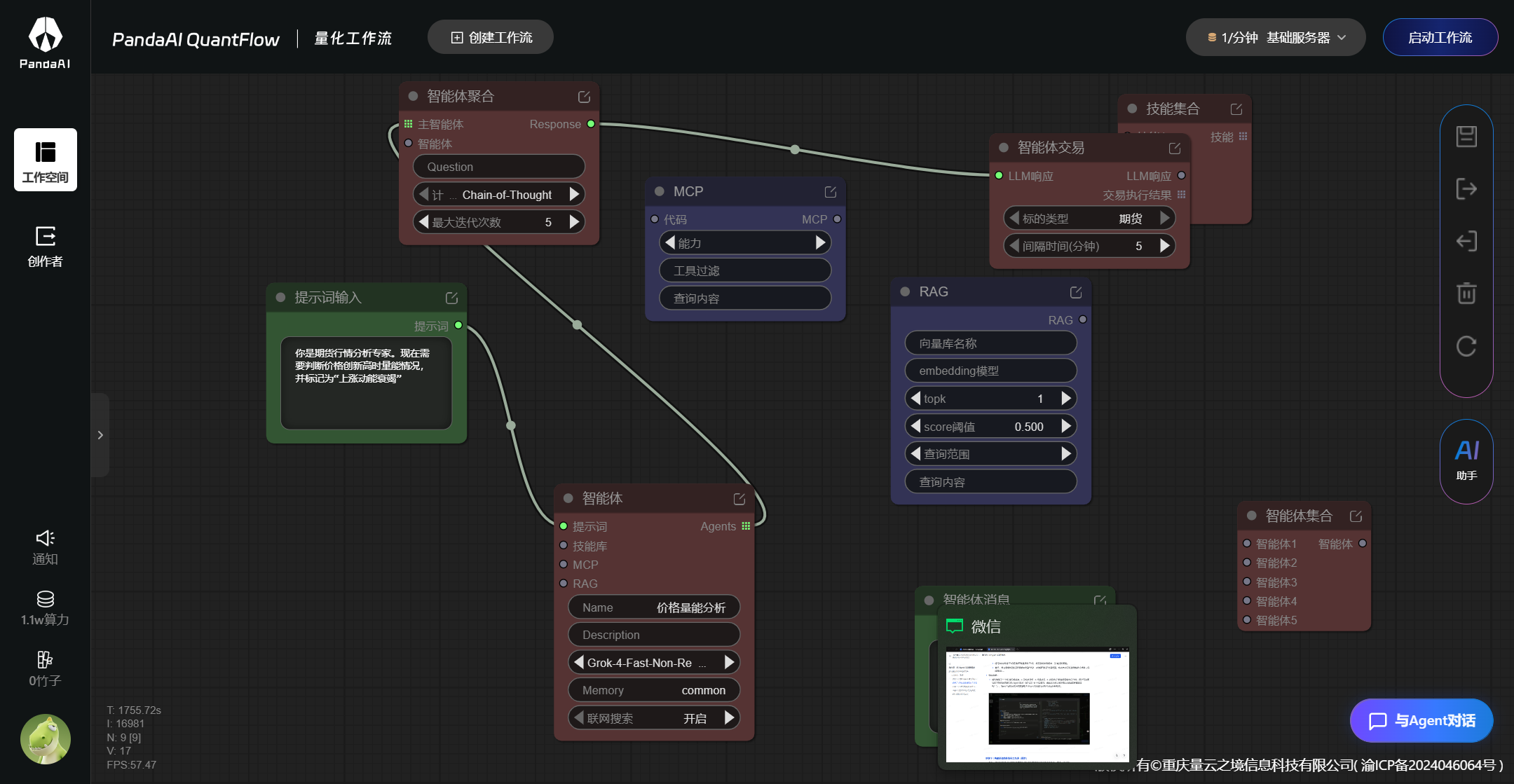Toggle collapse dot on 智能体聚合 node
Screen dimensions: 1514x784
click(x=414, y=97)
